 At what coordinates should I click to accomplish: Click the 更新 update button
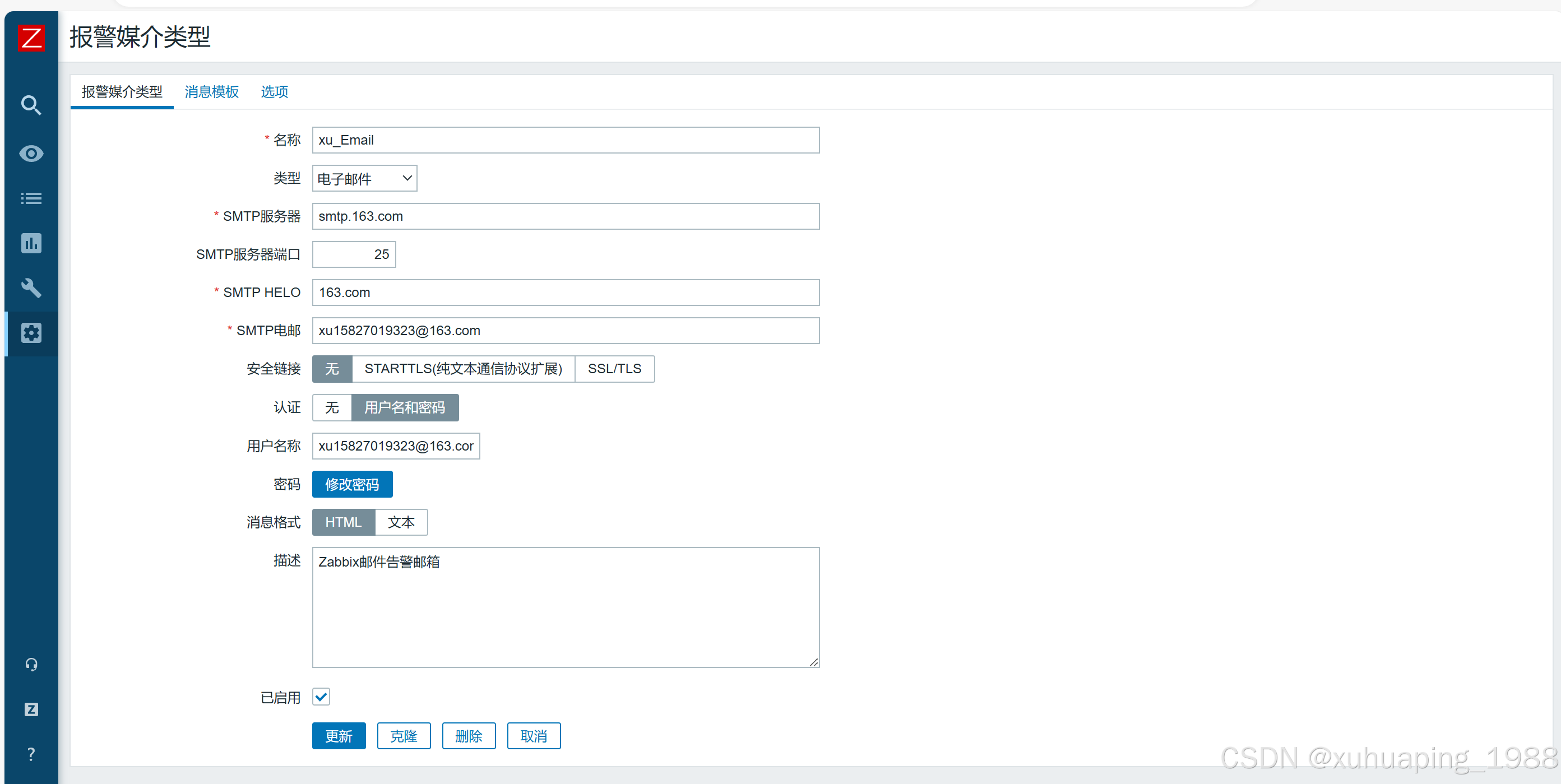(x=339, y=736)
